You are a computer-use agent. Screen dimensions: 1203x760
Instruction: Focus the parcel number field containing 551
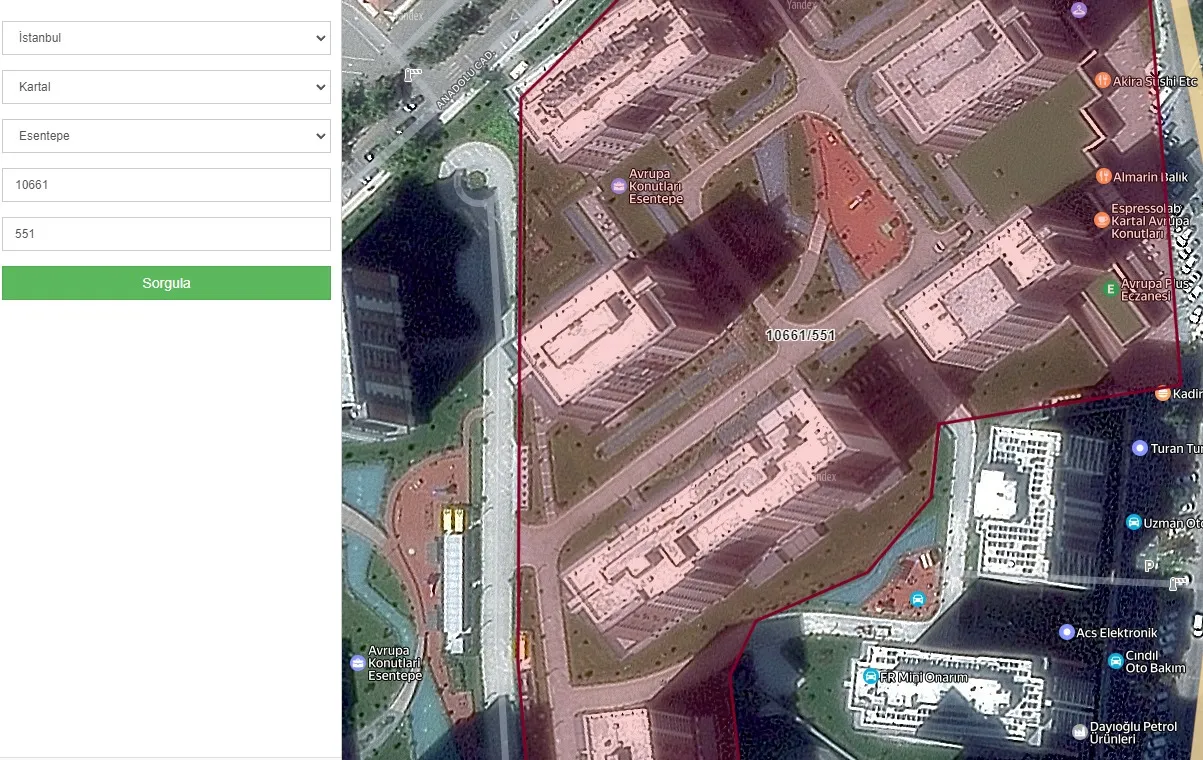(166, 234)
